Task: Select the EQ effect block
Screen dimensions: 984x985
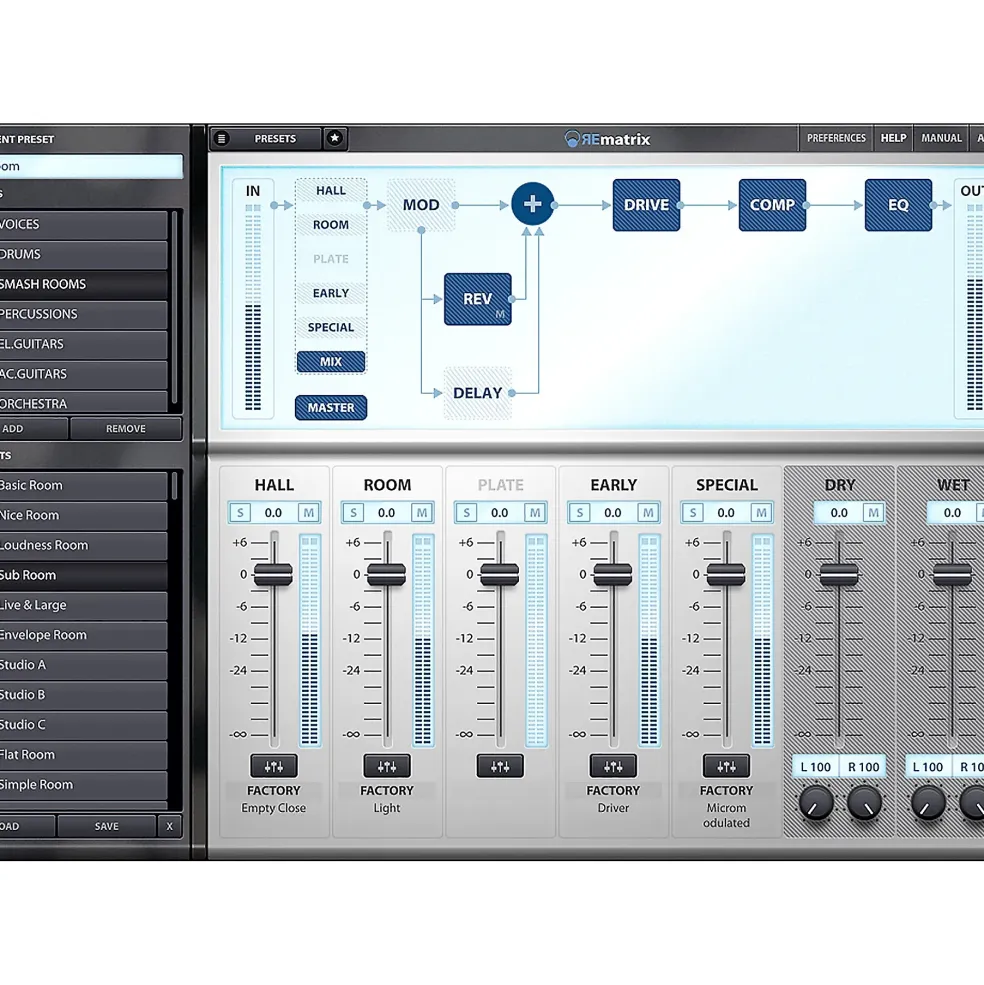Action: pyautogui.click(x=898, y=205)
